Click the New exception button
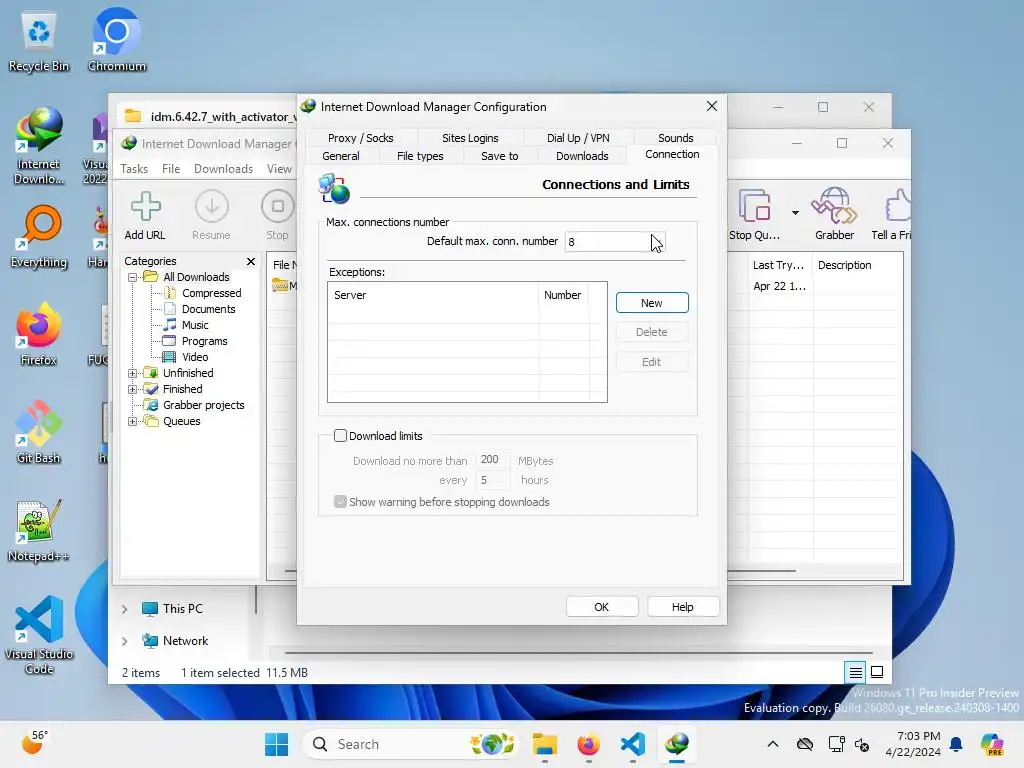Screen dimensions: 1024x768 click(x=652, y=302)
